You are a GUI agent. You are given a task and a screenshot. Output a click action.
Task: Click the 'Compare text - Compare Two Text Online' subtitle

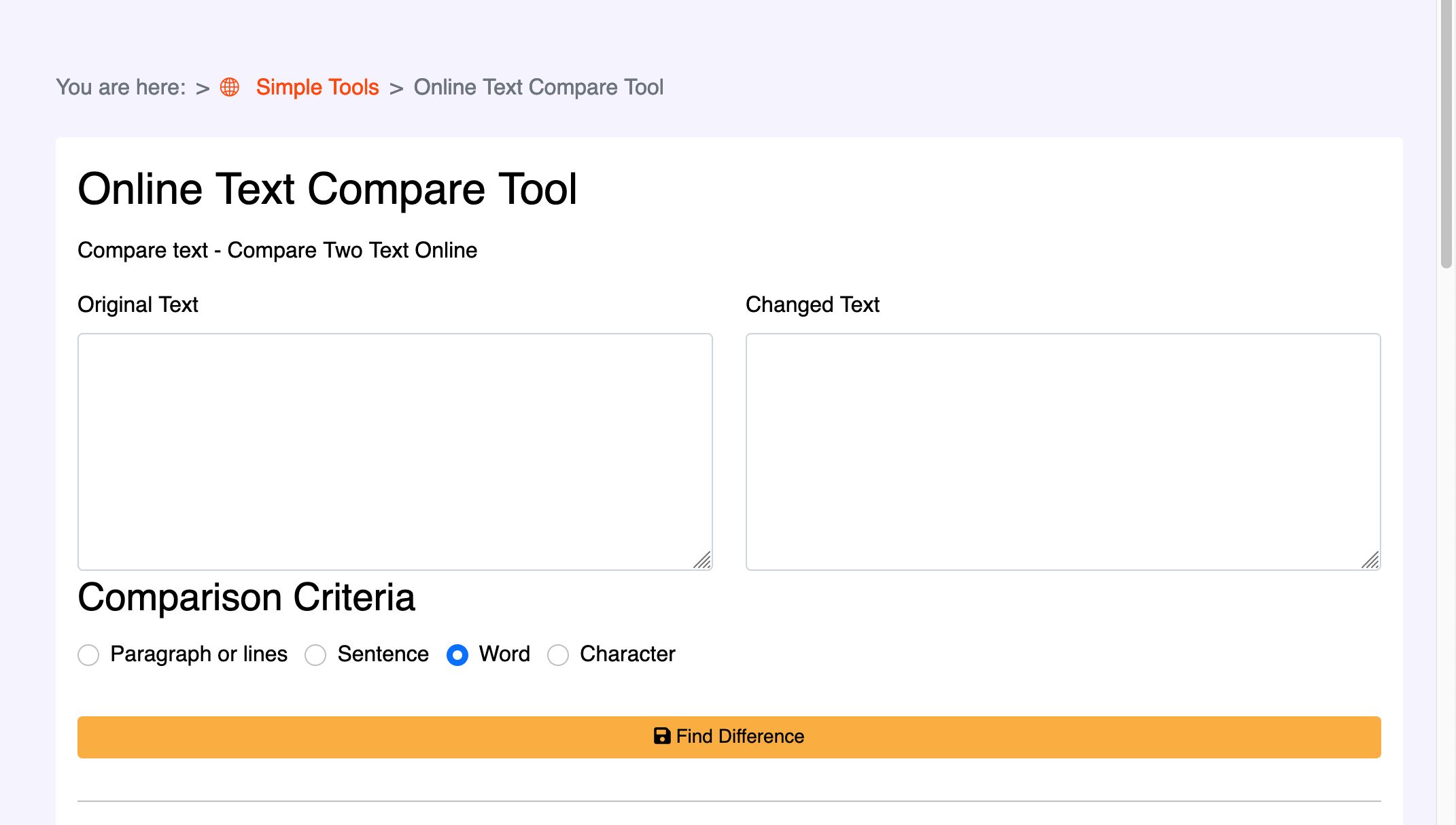point(277,250)
